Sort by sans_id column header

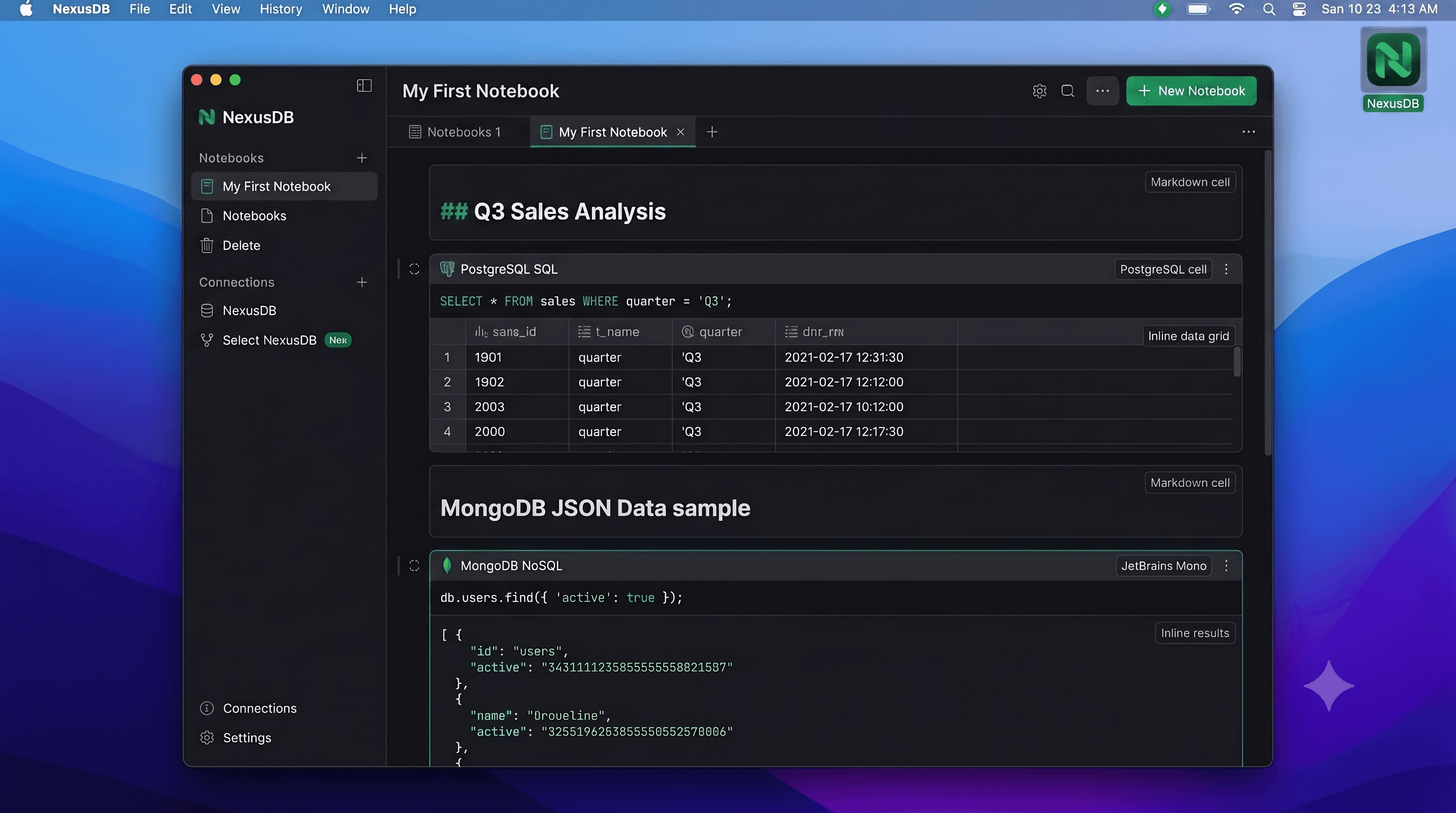516,332
